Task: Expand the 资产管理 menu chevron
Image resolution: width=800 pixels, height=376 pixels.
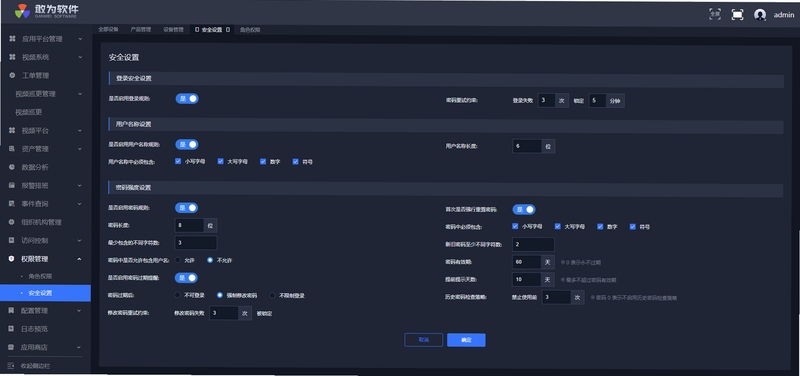Action: coord(80,149)
